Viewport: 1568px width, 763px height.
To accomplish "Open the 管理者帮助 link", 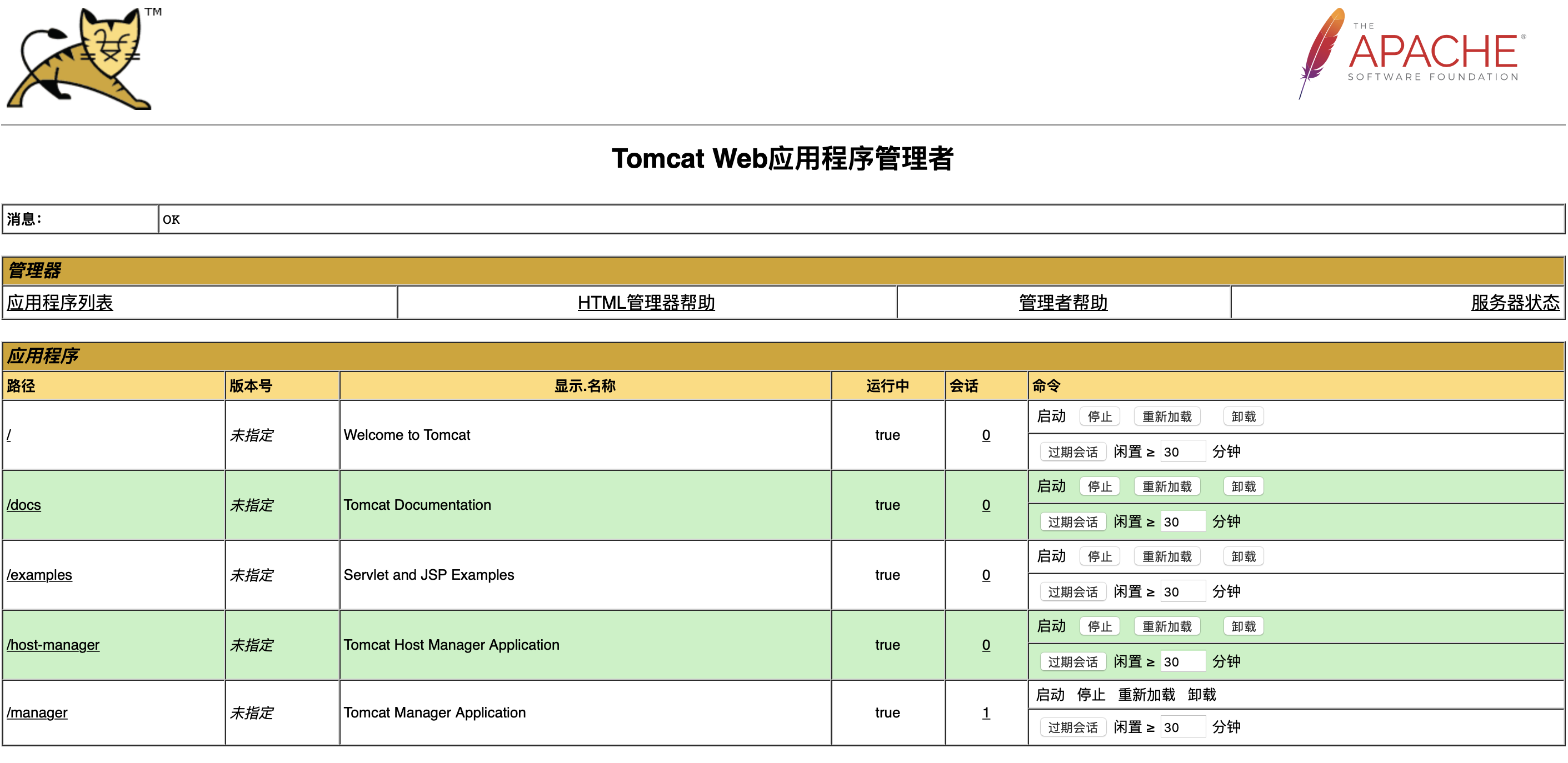I will click(1063, 303).
